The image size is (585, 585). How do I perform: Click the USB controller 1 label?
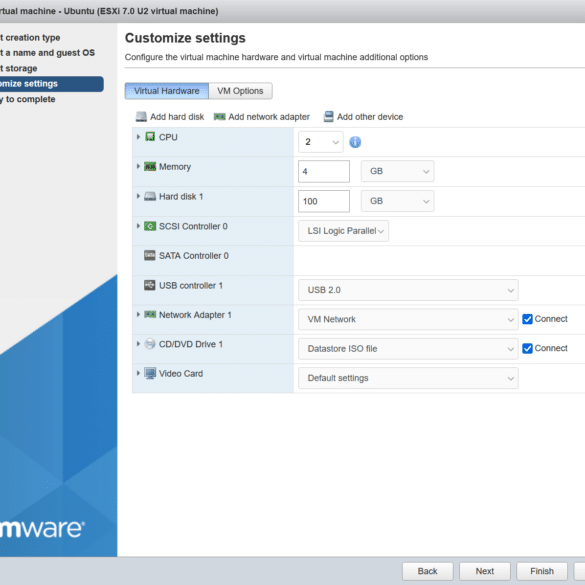[191, 285]
